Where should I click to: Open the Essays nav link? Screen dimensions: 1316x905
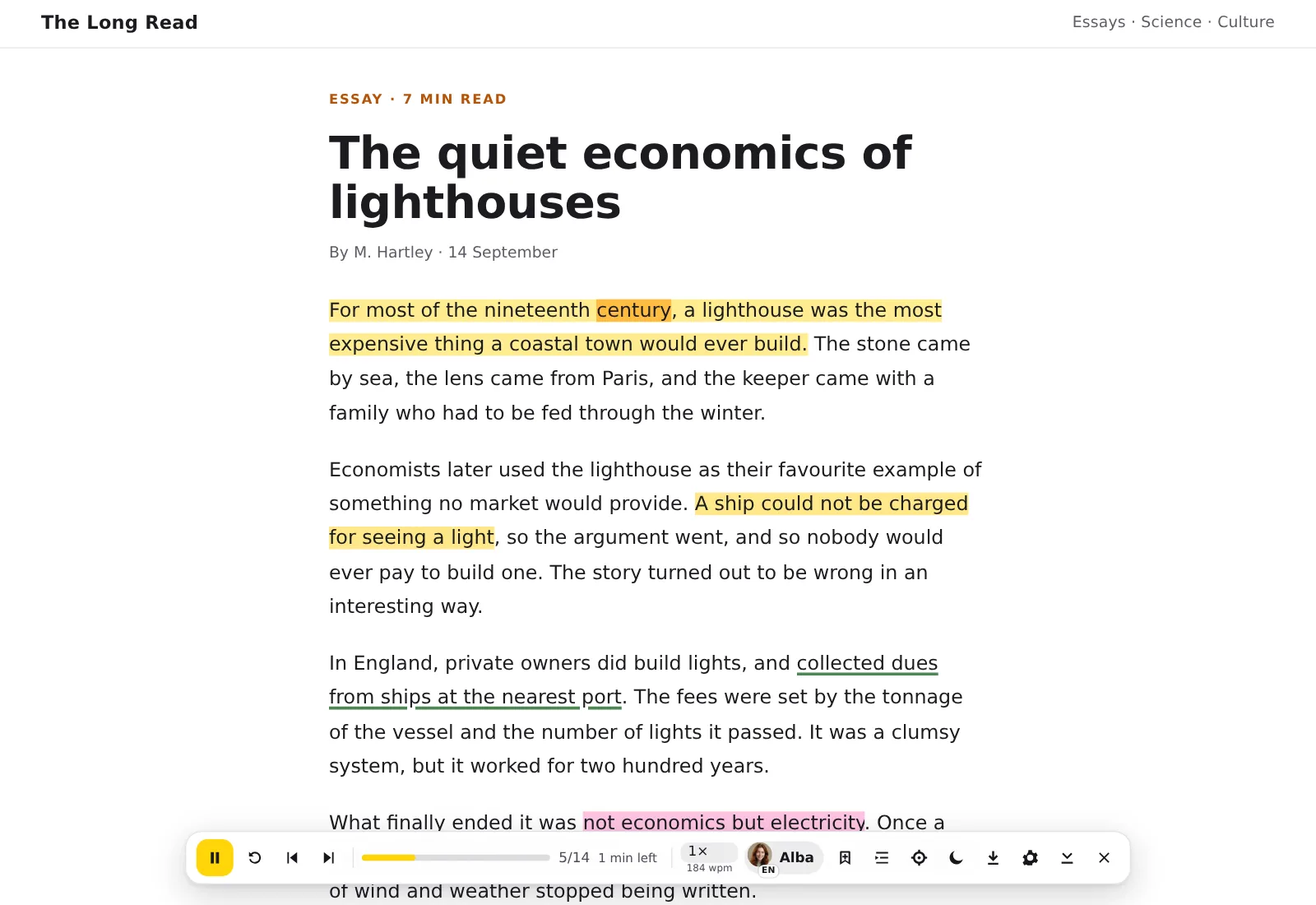pos(1098,22)
